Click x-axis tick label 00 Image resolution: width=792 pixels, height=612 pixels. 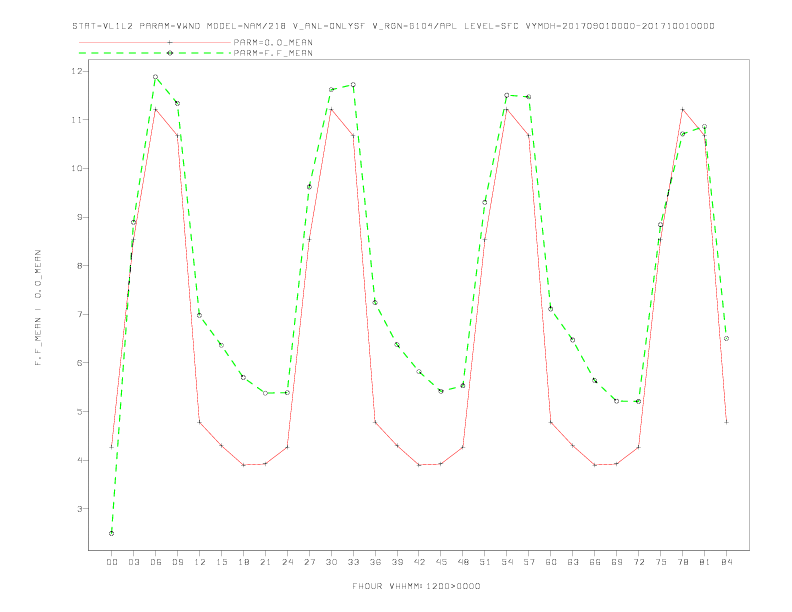(x=112, y=562)
